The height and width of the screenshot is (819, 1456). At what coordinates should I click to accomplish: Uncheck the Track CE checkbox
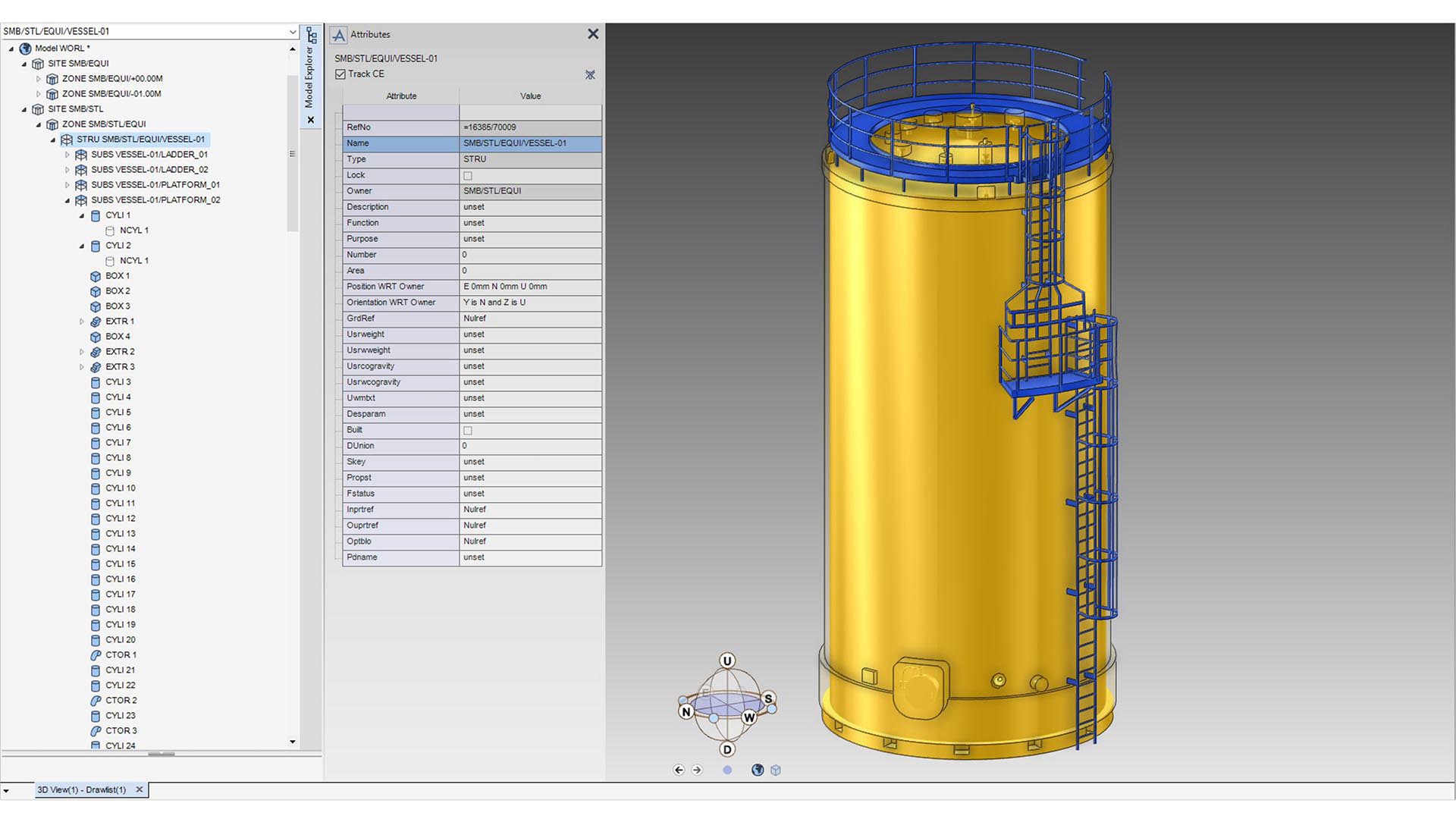coord(340,74)
